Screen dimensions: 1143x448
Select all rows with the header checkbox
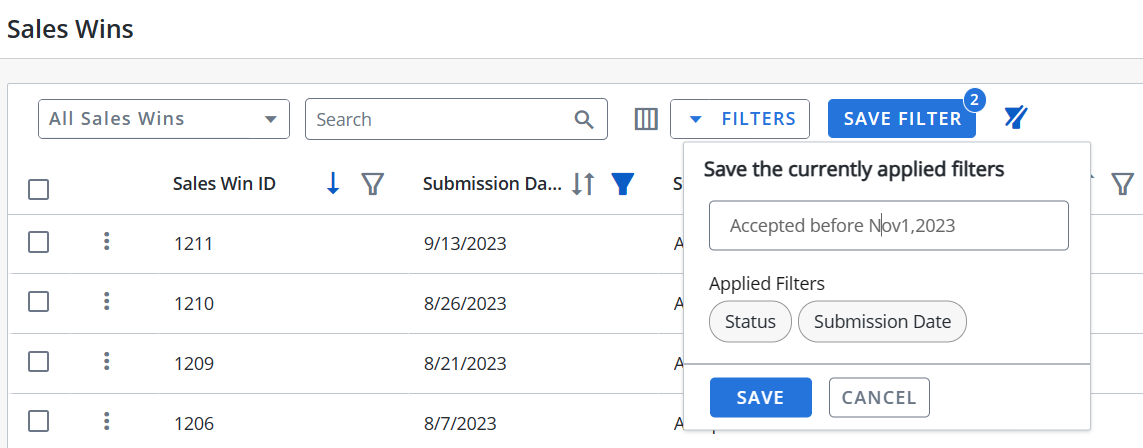point(39,190)
